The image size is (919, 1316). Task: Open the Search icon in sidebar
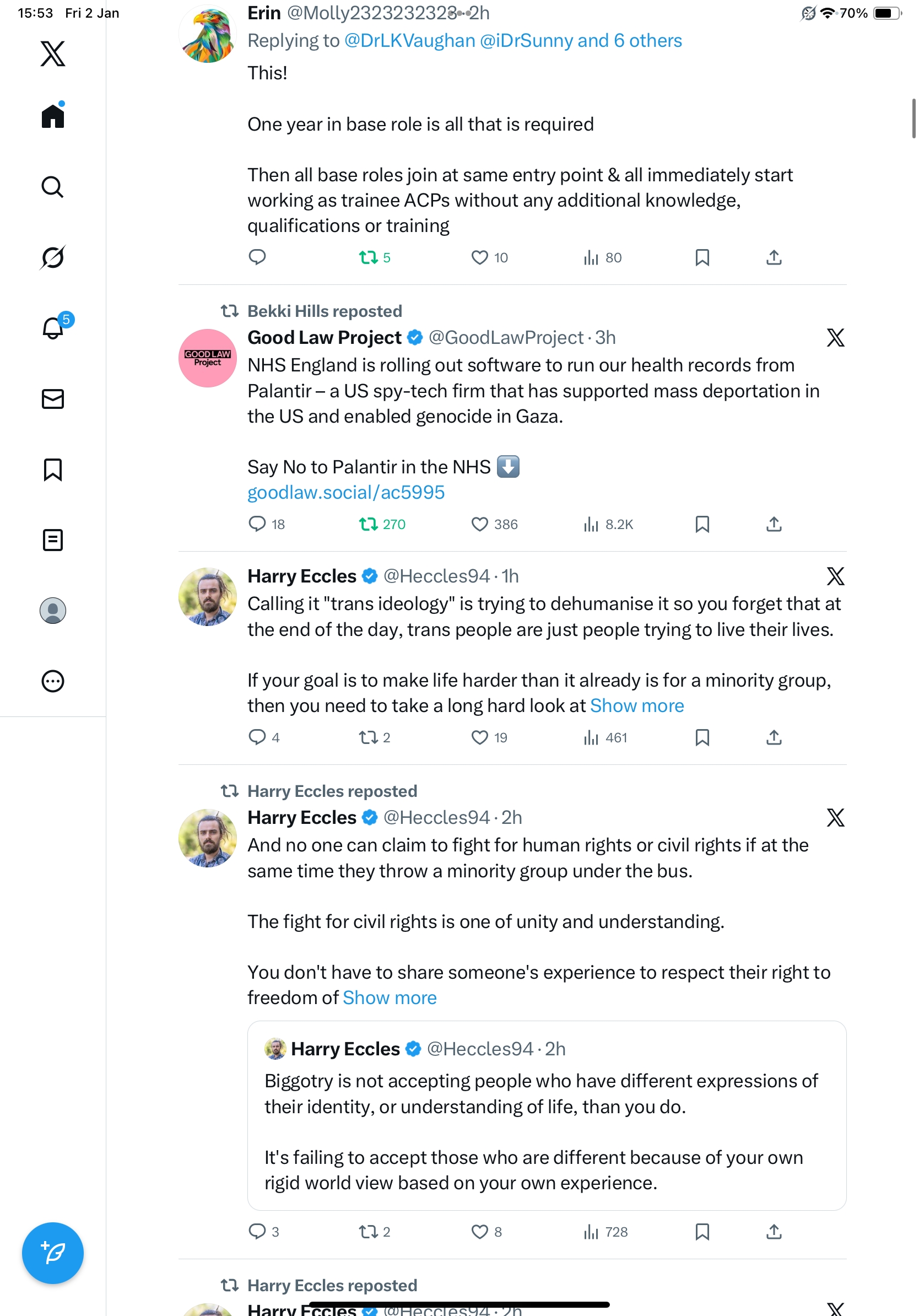point(53,187)
